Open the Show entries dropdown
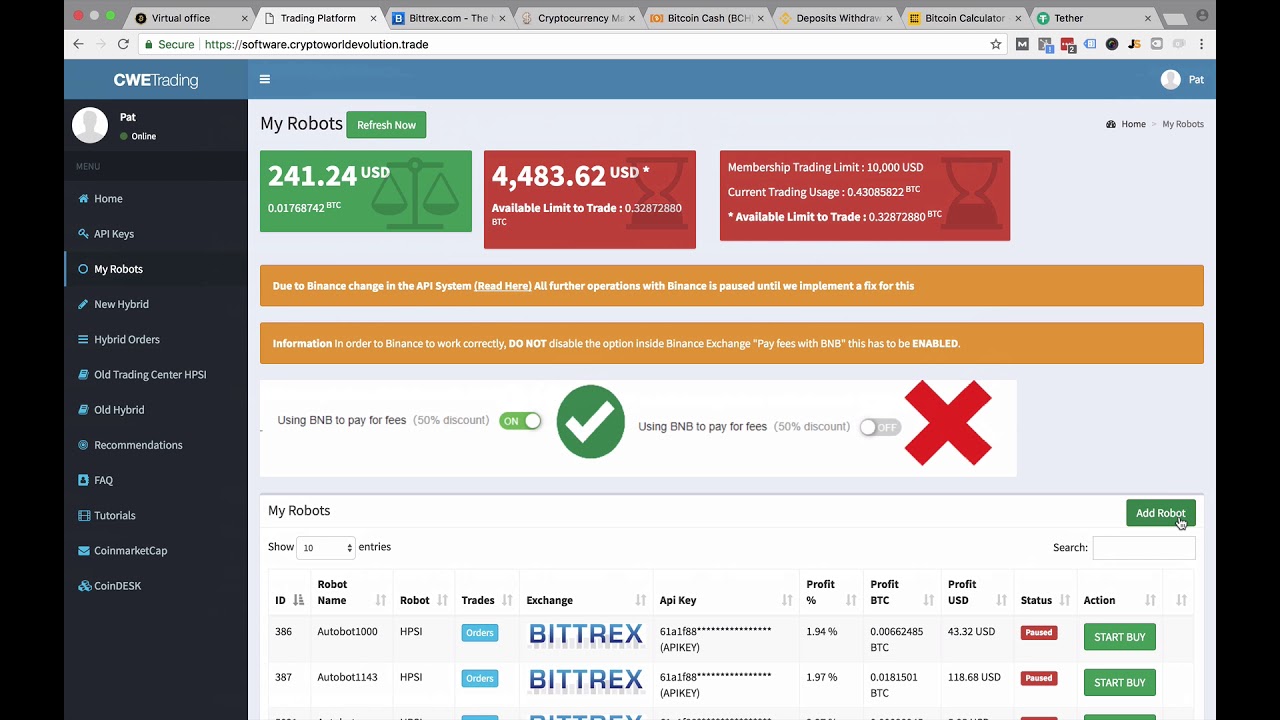Viewport: 1280px width, 720px height. tap(326, 547)
